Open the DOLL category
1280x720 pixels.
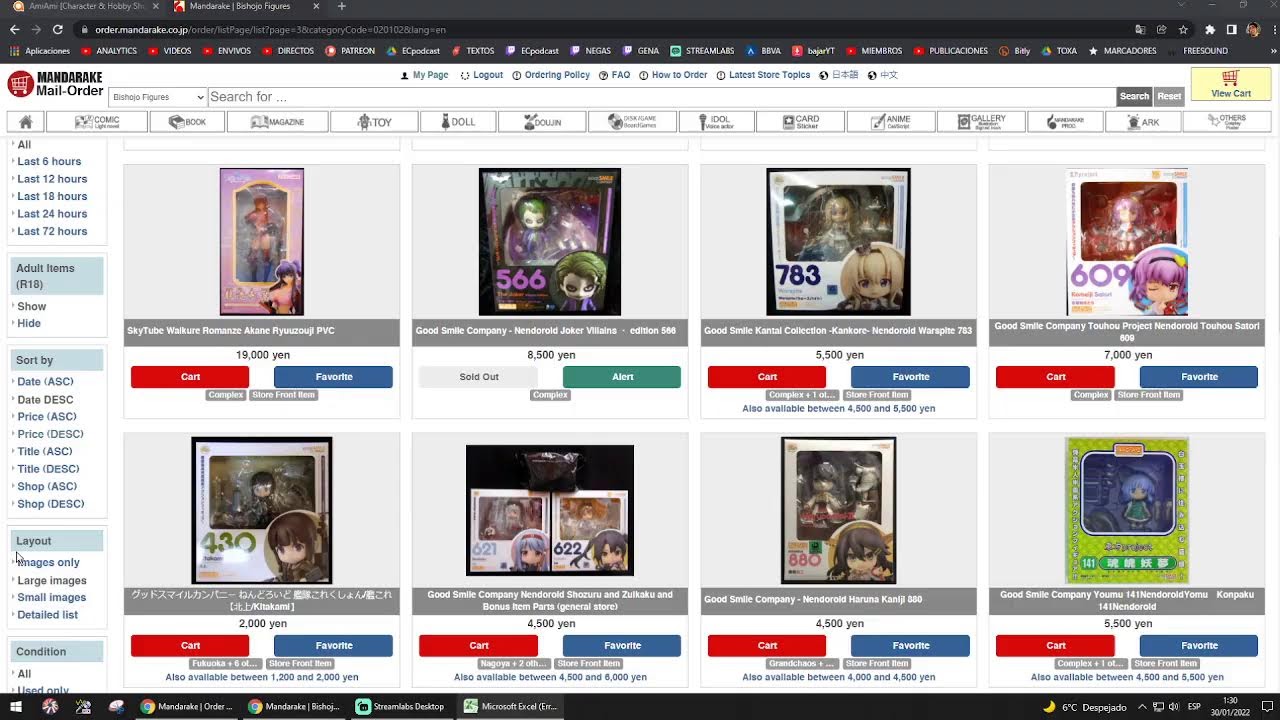(x=458, y=122)
